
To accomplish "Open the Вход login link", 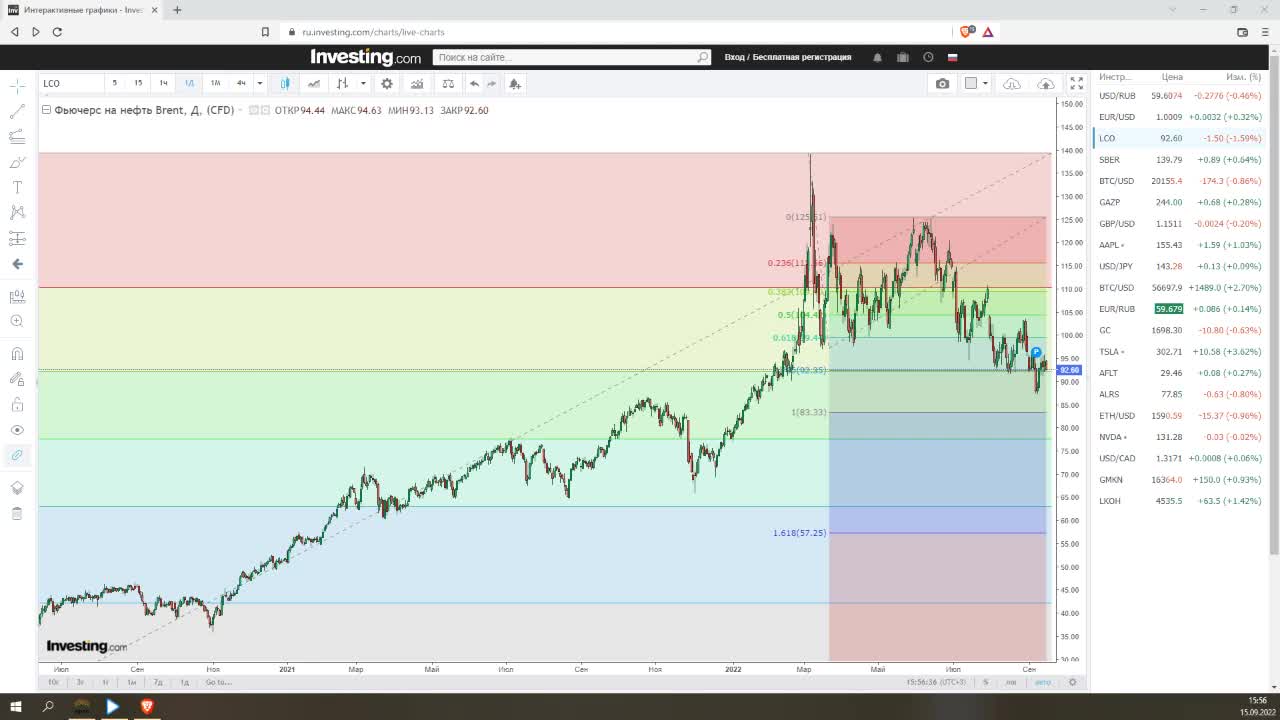I will pyautogui.click(x=735, y=57).
